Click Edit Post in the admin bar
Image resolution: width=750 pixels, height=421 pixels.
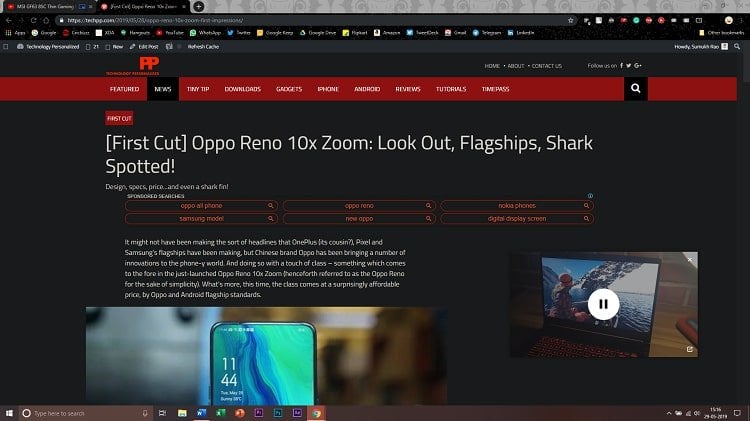click(144, 46)
